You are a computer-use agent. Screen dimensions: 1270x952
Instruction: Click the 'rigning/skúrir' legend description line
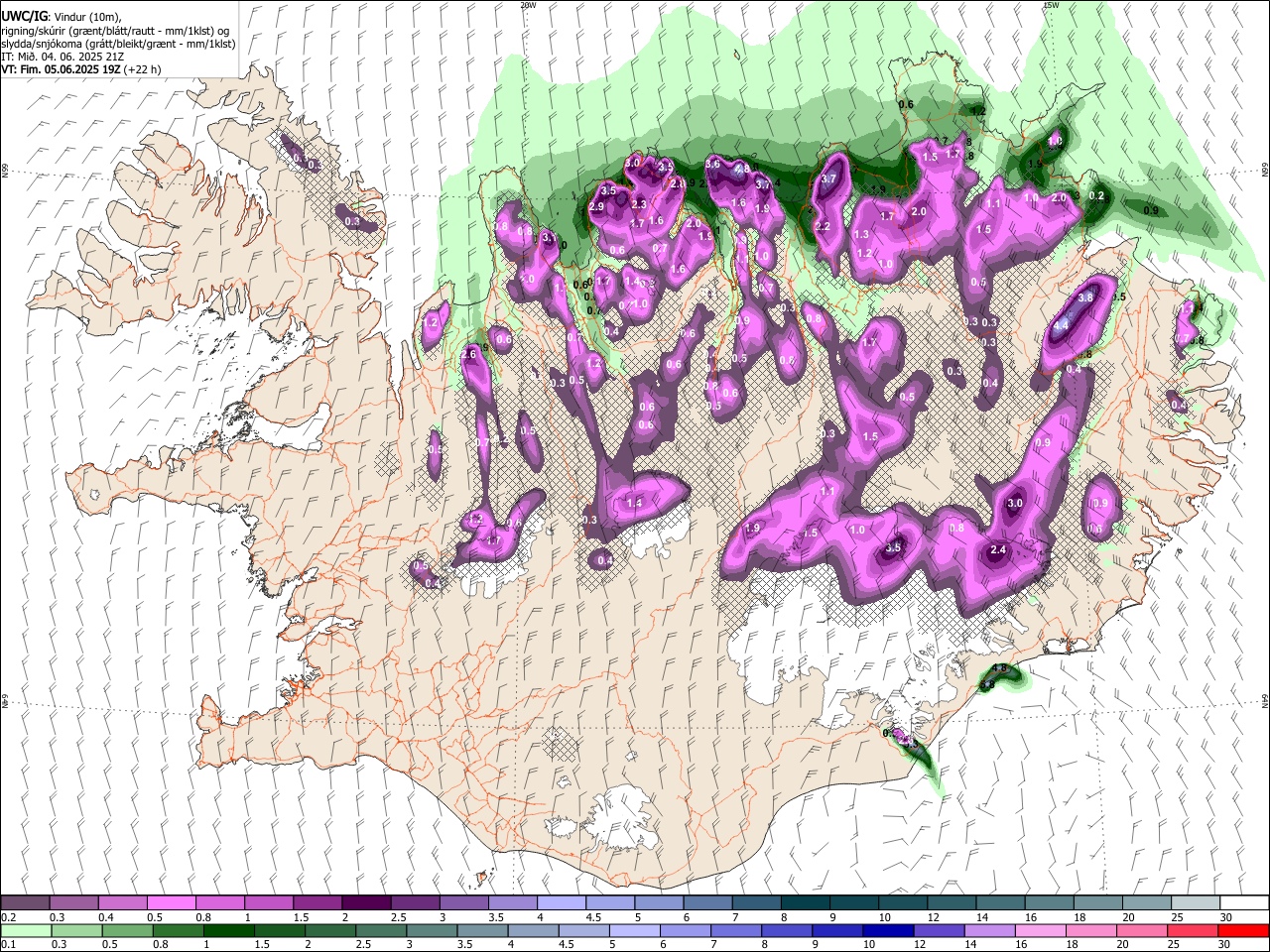[116, 30]
